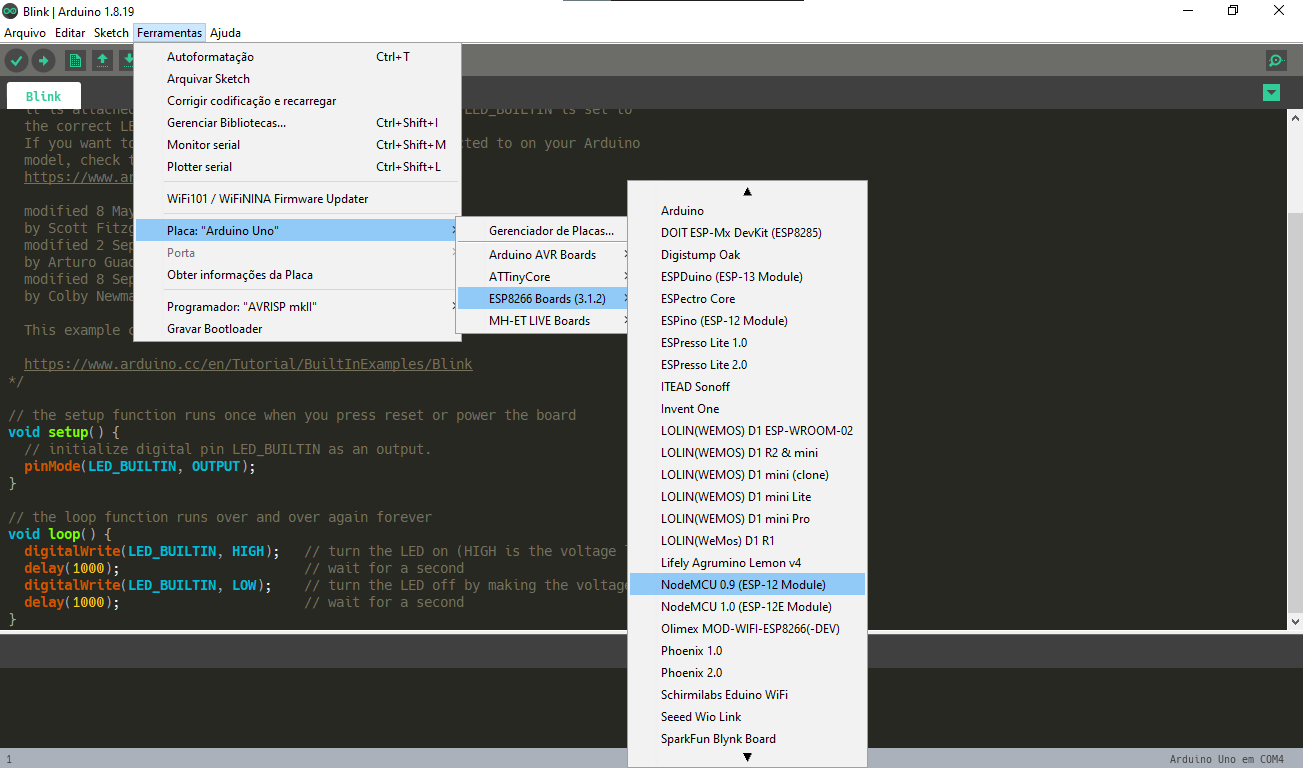The image size is (1303, 768).
Task: Select NodeMCU 0.9 (ESP-12 Module)
Action: point(747,585)
